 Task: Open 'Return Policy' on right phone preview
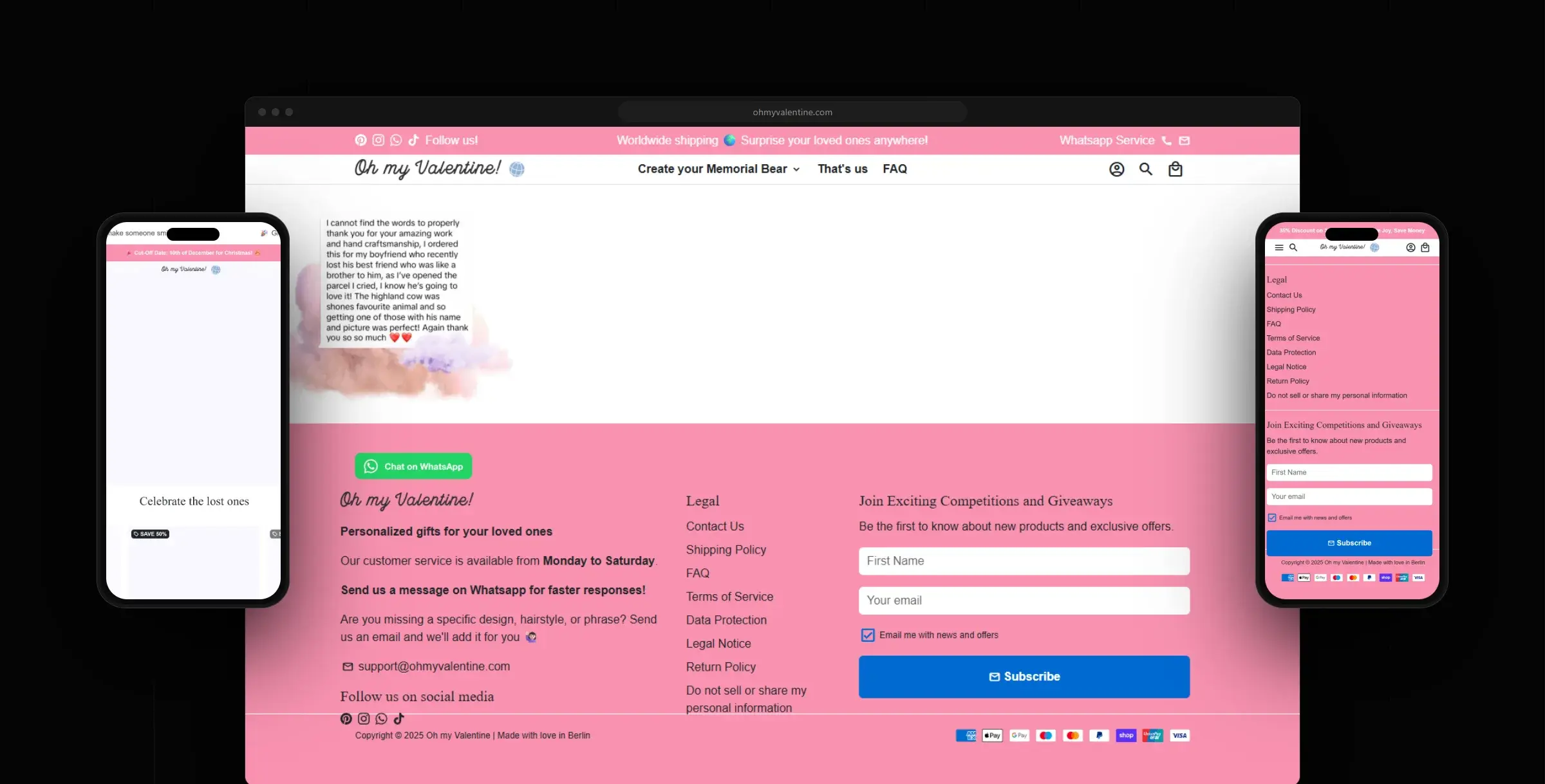[1288, 381]
